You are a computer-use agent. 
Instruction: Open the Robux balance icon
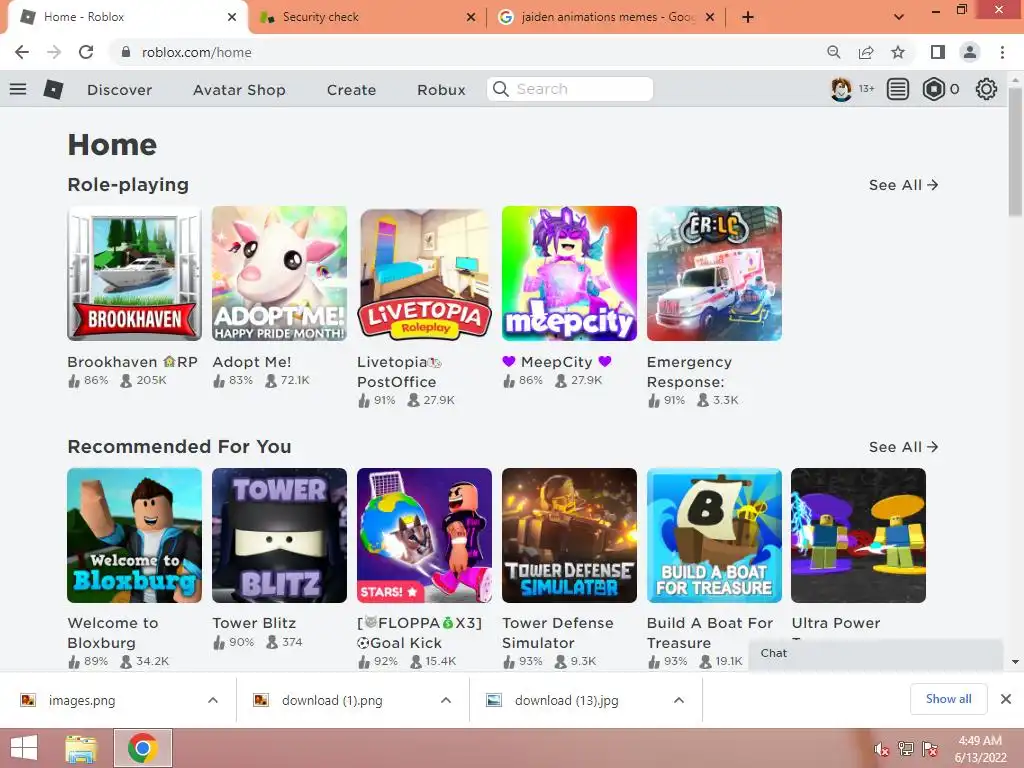pyautogui.click(x=934, y=89)
